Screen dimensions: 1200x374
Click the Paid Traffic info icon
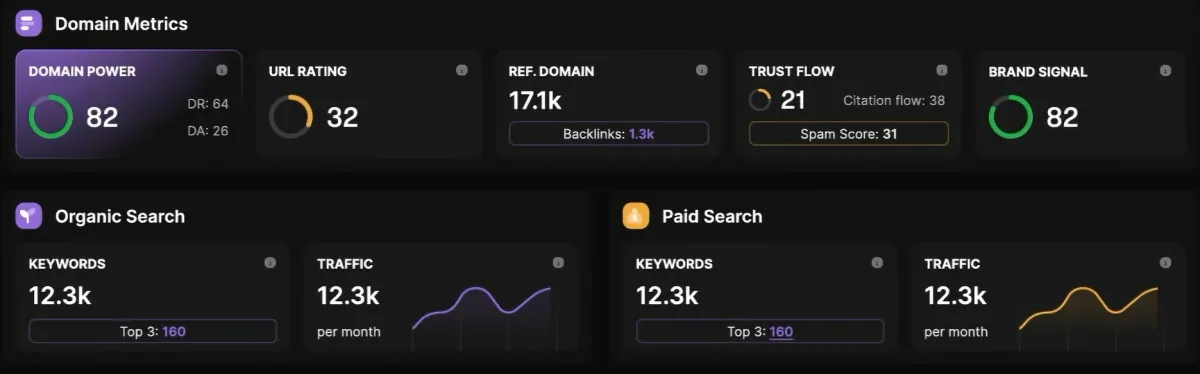(x=1165, y=263)
